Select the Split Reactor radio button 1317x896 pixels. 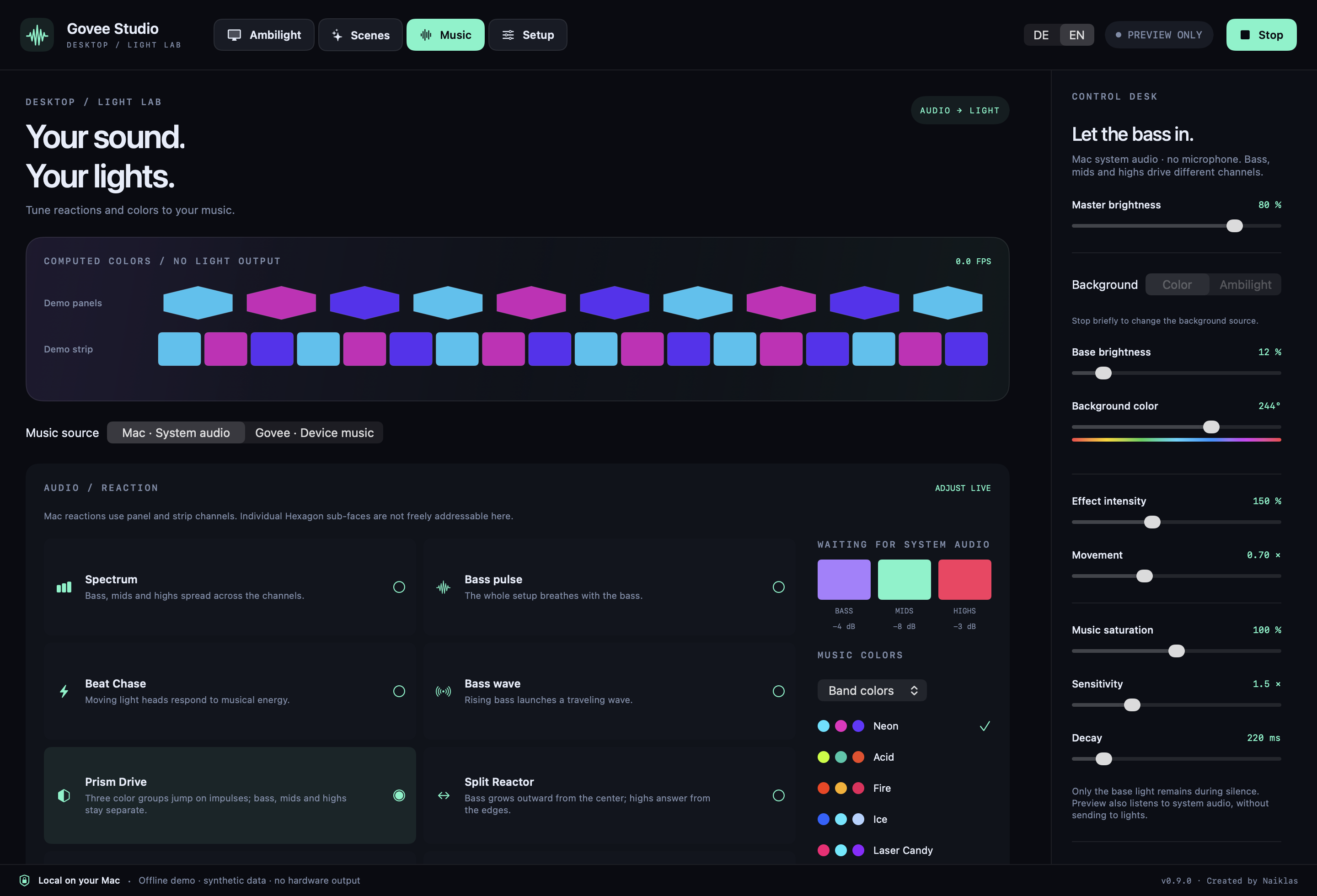(x=779, y=795)
